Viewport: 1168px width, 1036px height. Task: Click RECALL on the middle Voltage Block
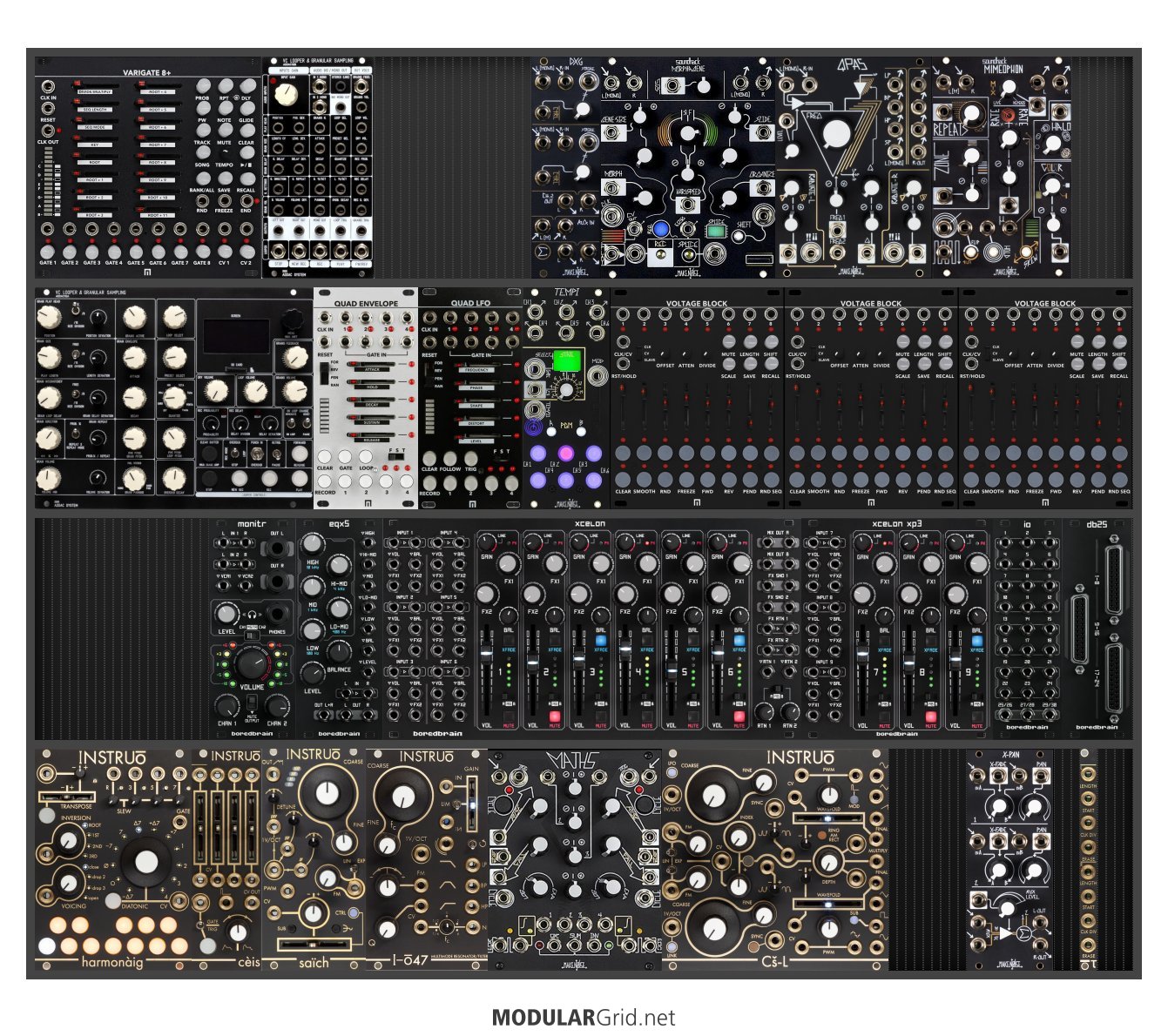pos(945,366)
